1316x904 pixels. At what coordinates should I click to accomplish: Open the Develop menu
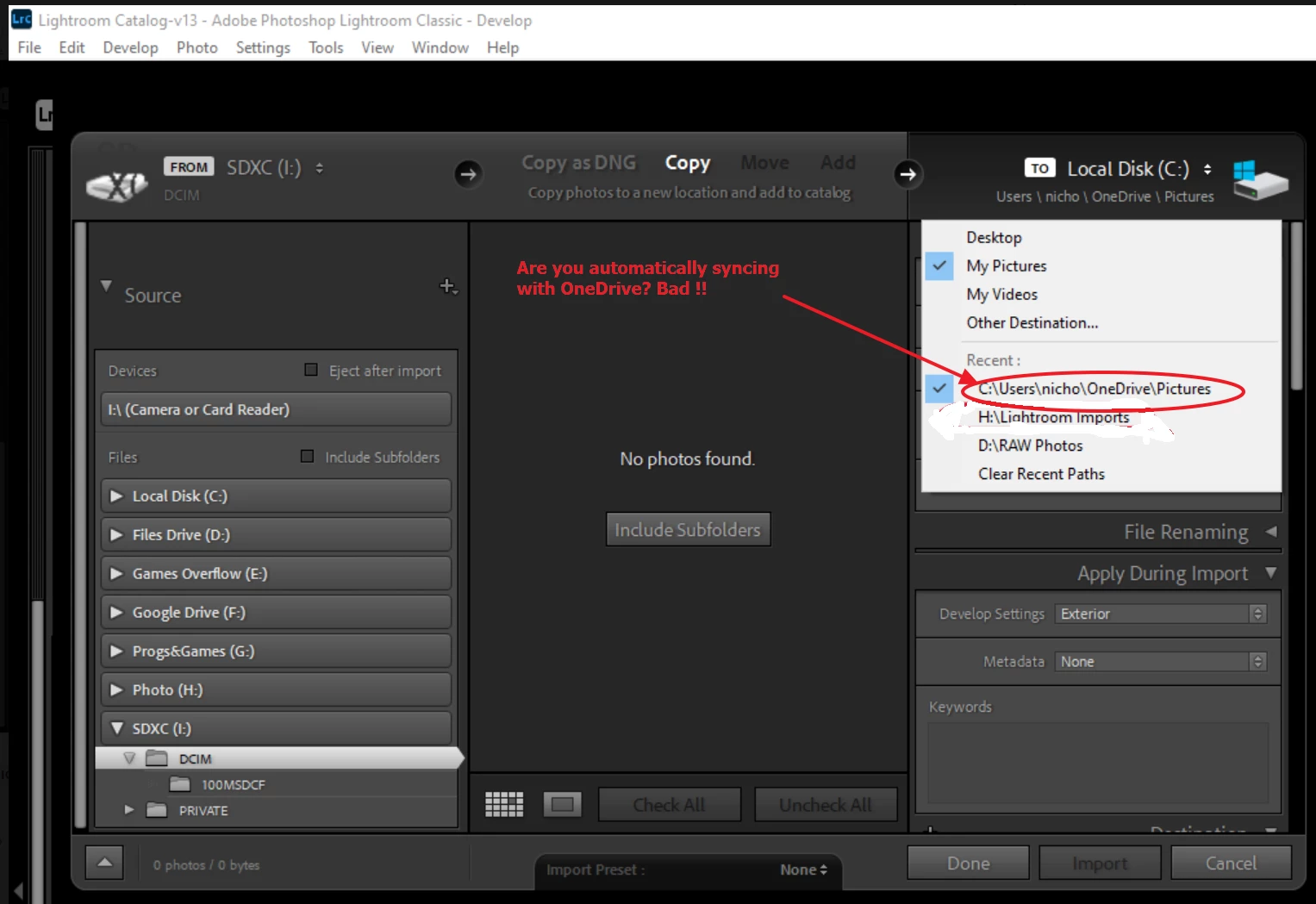coord(130,47)
